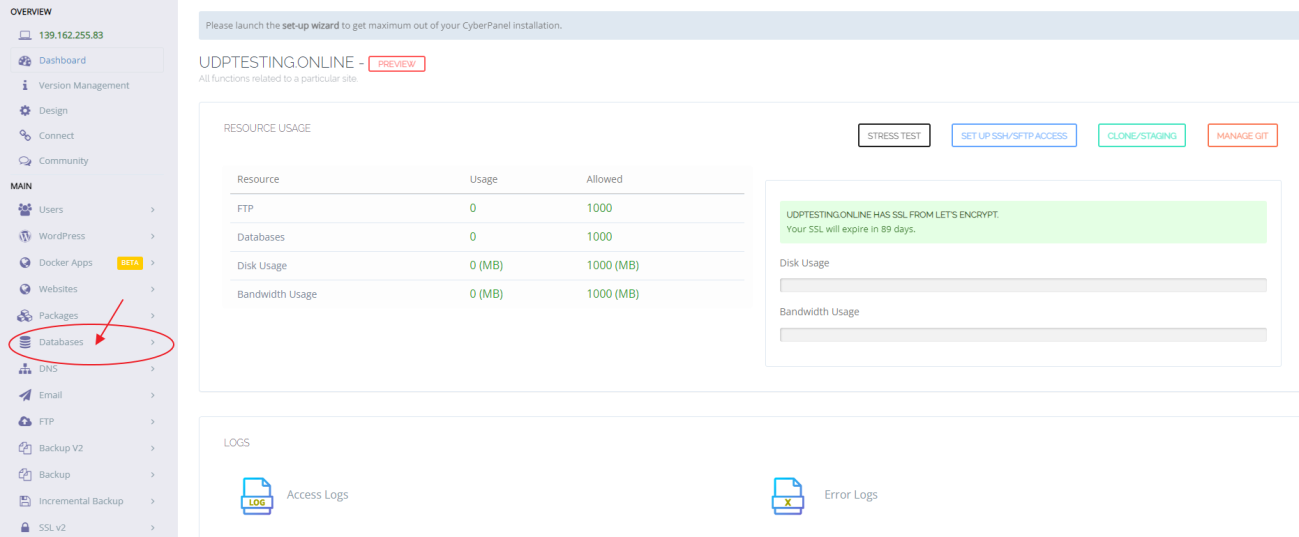Click the Let's Encrypt SSL notice
Screen dimensions: 1299x537
click(1023, 222)
